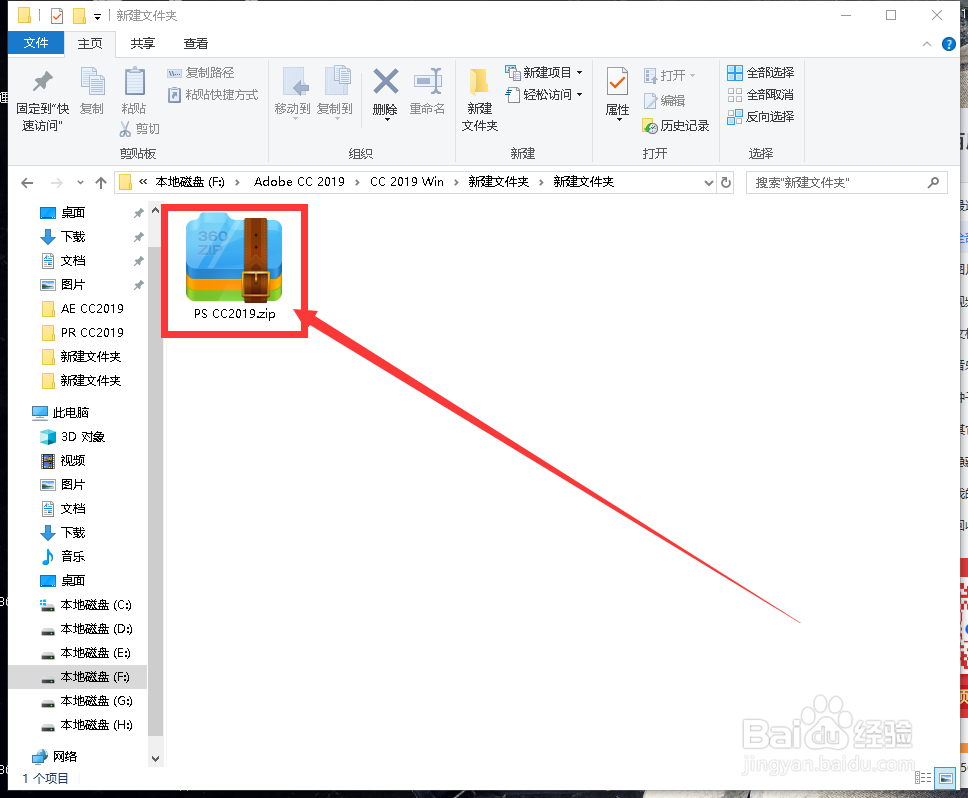The height and width of the screenshot is (798, 968).
Task: Click the Copy path (复制路径) button
Action: tap(201, 73)
